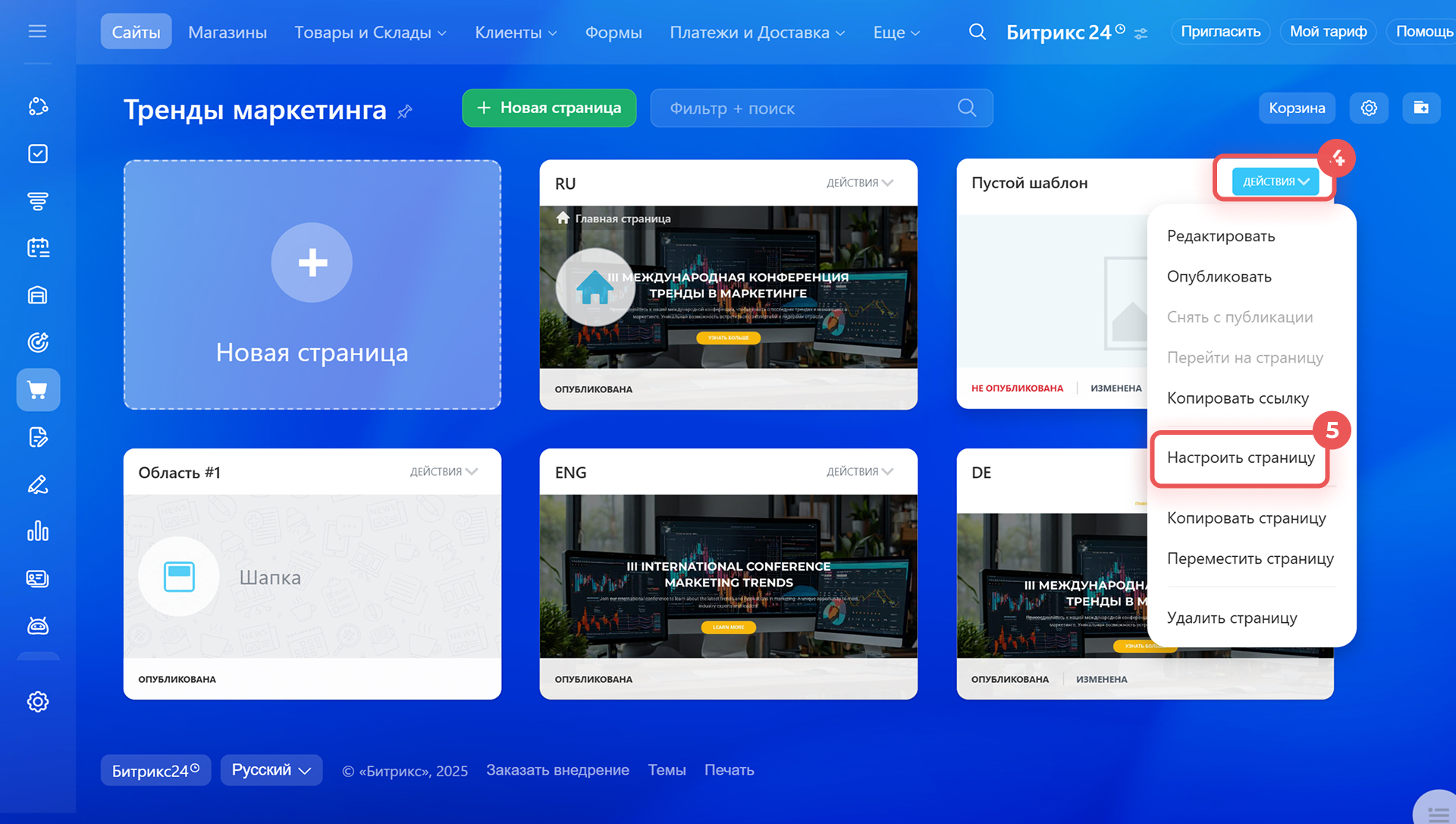This screenshot has width=1456, height=824.
Task: Open site settings gear next to Корзина
Action: click(1369, 109)
